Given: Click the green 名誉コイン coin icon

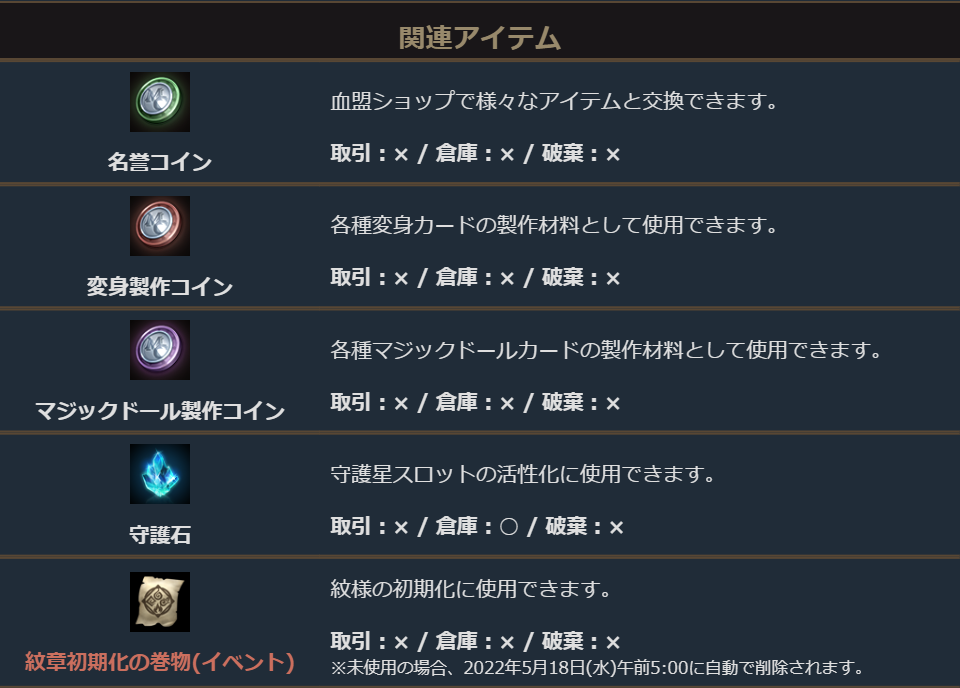Looking at the screenshot, I should point(160,102).
